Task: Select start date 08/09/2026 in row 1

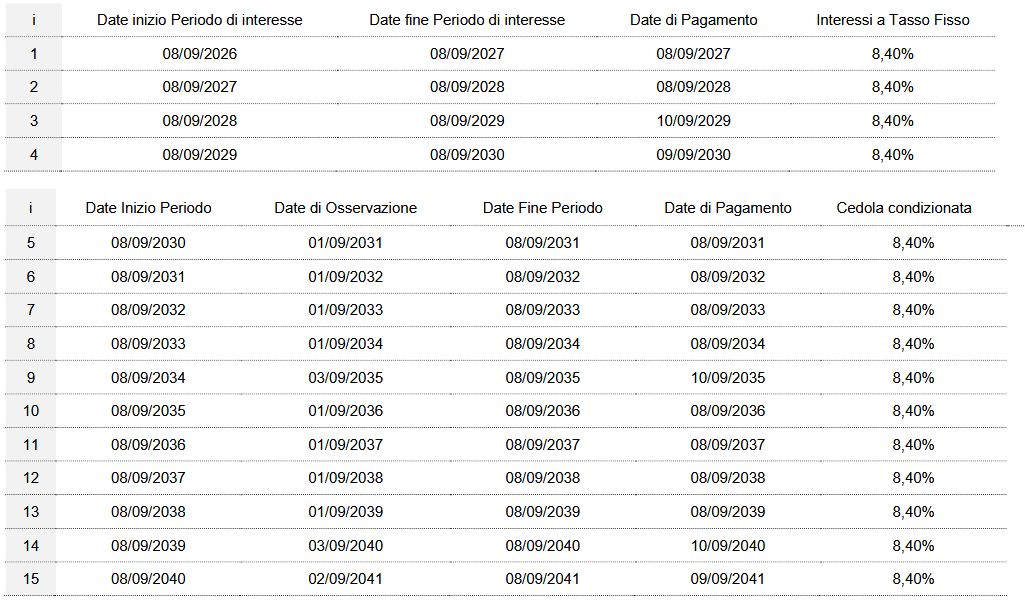Action: pyautogui.click(x=199, y=54)
